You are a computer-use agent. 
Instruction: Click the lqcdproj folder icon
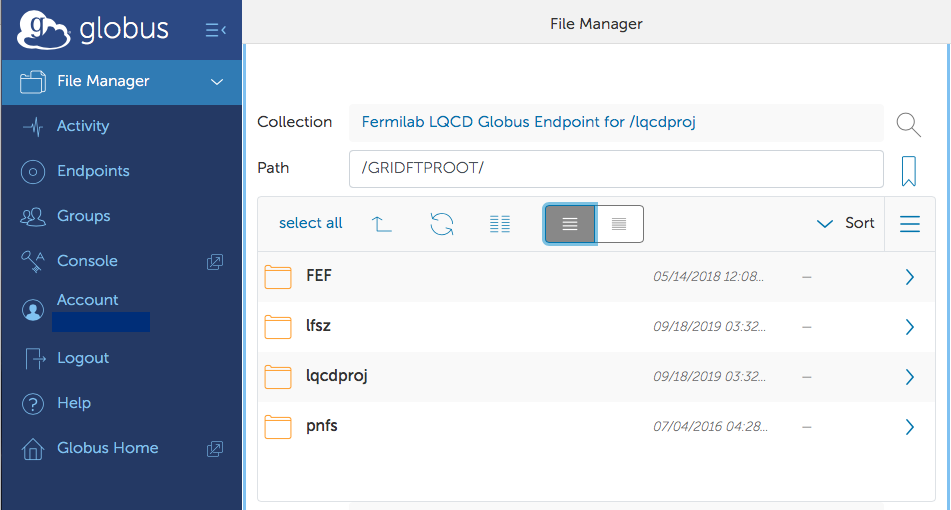click(278, 377)
